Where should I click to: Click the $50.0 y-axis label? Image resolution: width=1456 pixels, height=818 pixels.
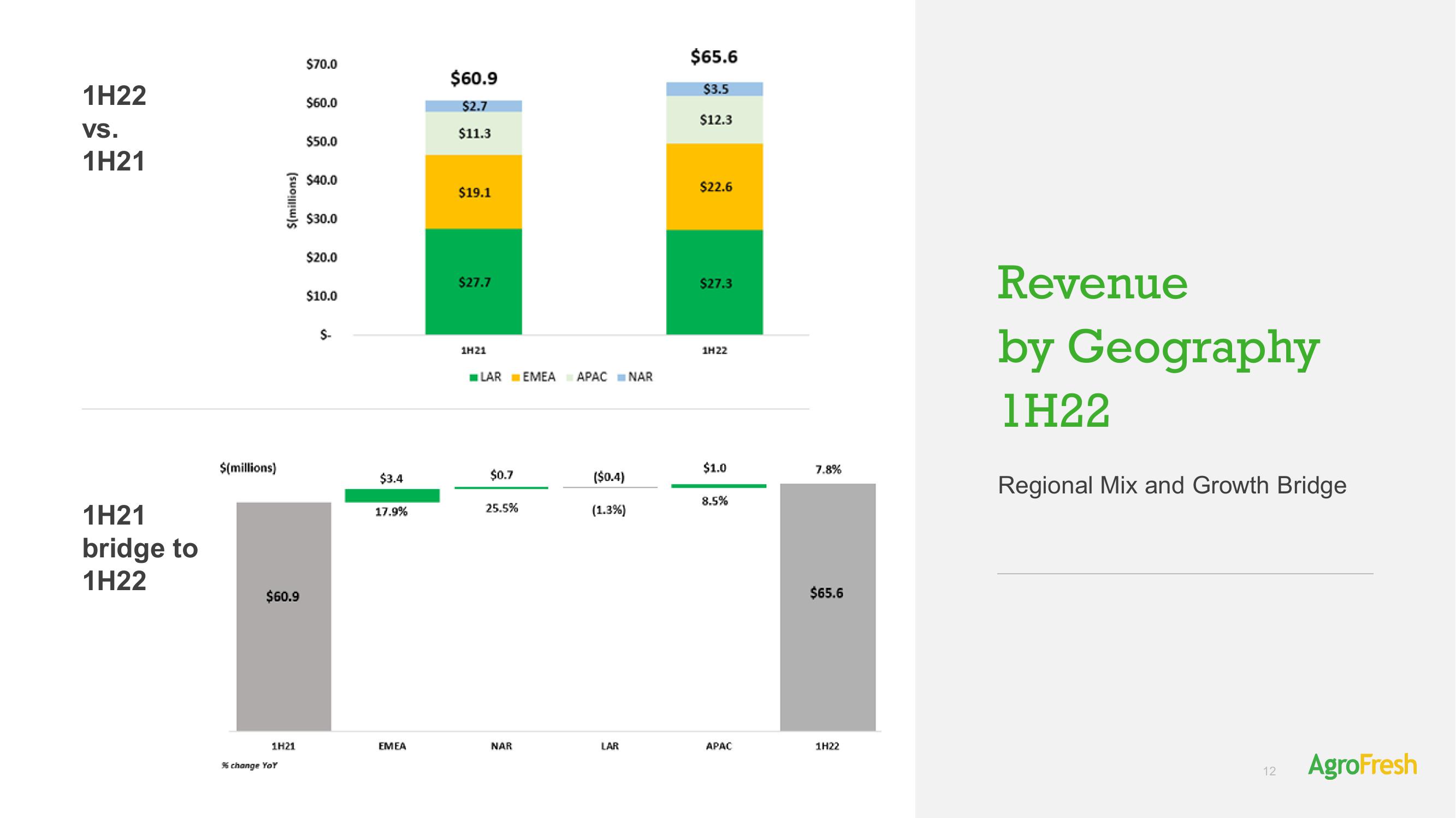click(321, 142)
